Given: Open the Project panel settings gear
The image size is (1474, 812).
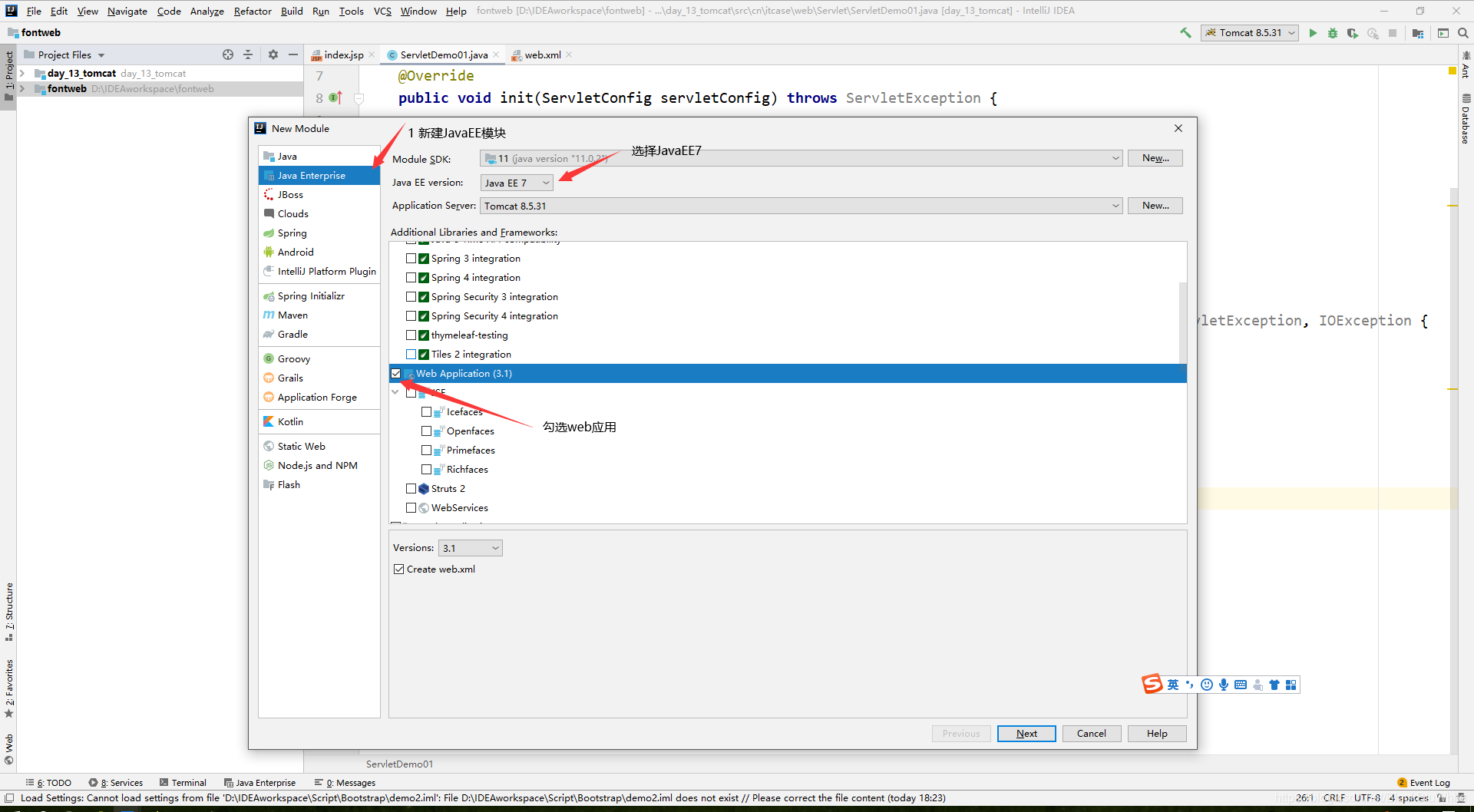Looking at the screenshot, I should click(x=273, y=54).
